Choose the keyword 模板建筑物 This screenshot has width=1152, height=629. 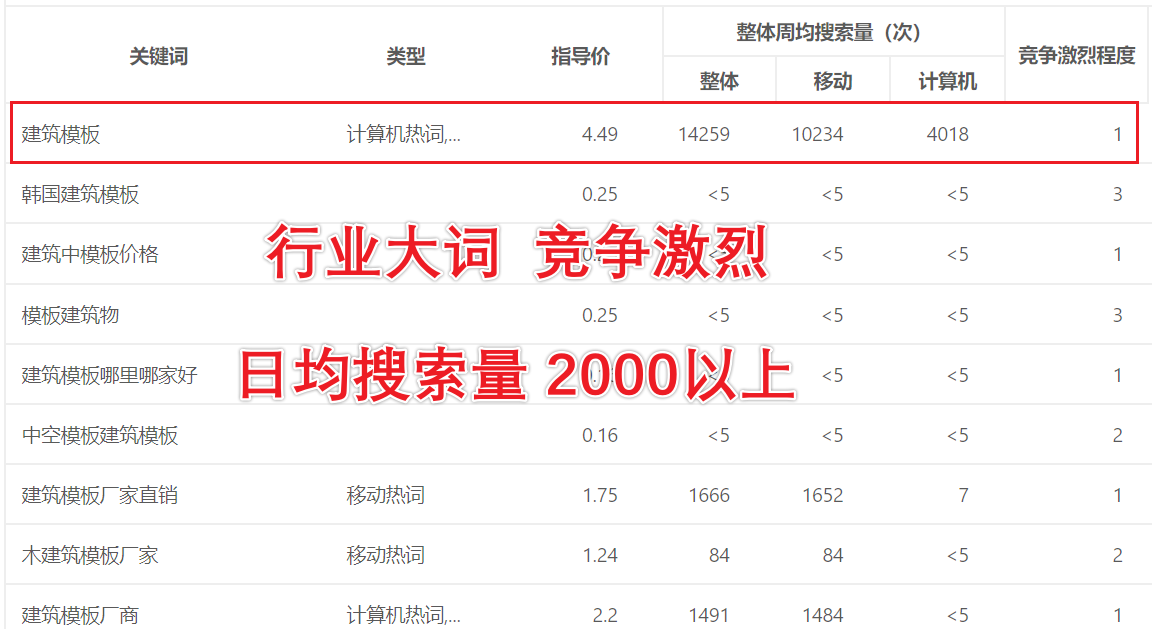[70, 315]
